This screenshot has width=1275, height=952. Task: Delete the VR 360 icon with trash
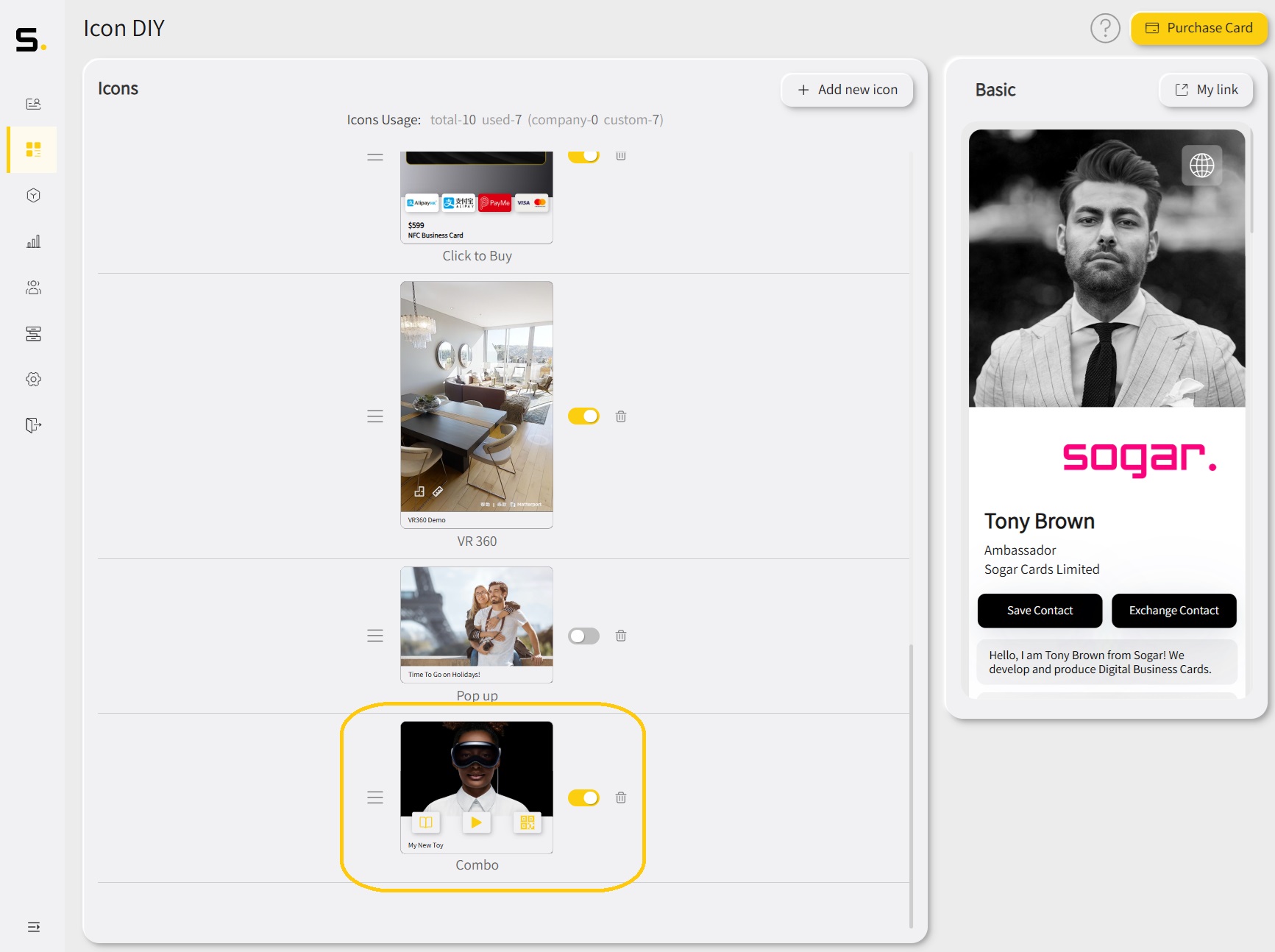coord(620,416)
